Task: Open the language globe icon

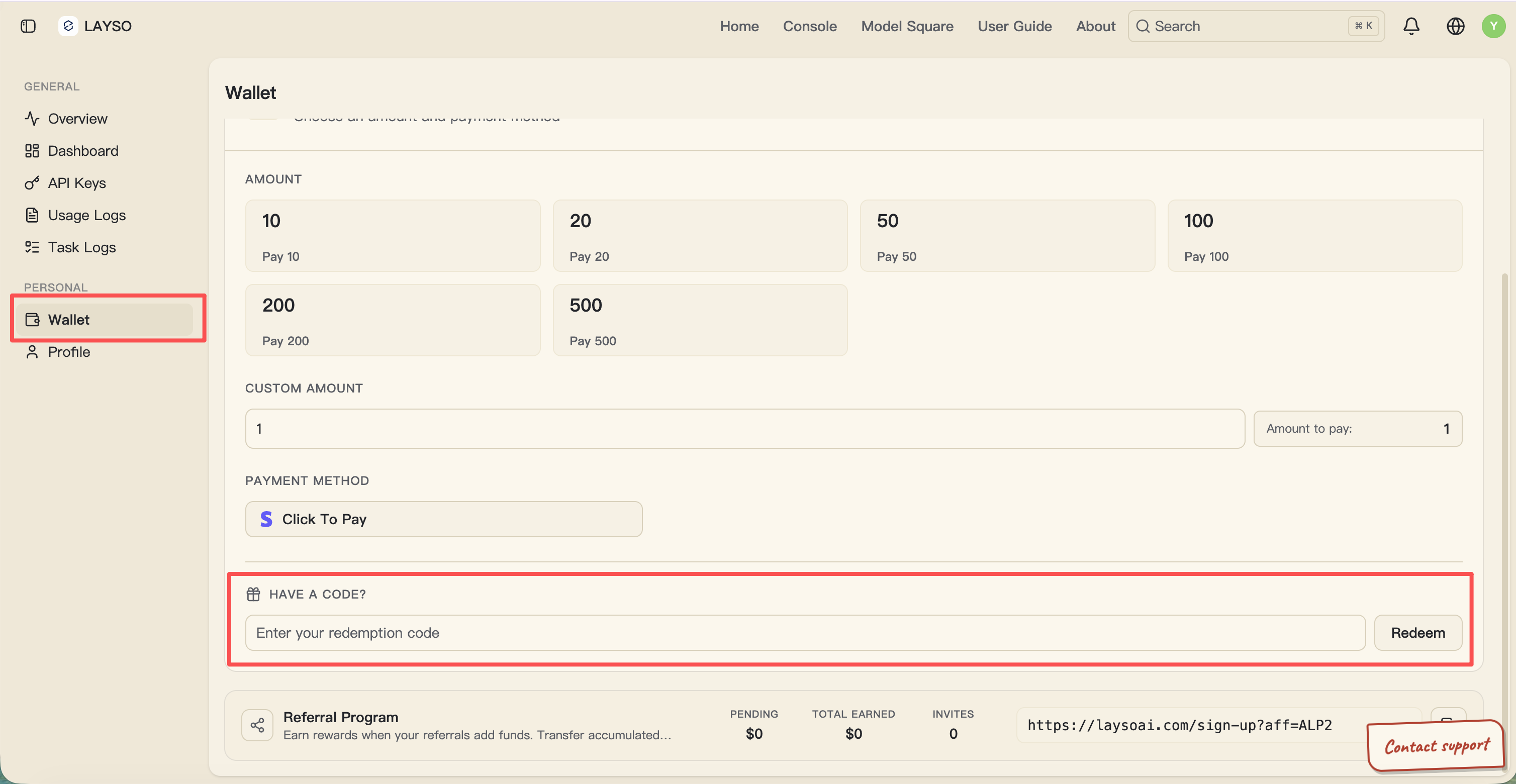Action: [1455, 26]
